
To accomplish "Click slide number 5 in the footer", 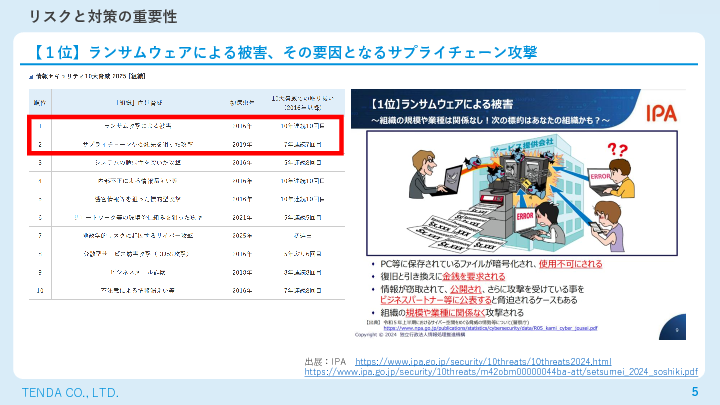I will tap(695, 391).
